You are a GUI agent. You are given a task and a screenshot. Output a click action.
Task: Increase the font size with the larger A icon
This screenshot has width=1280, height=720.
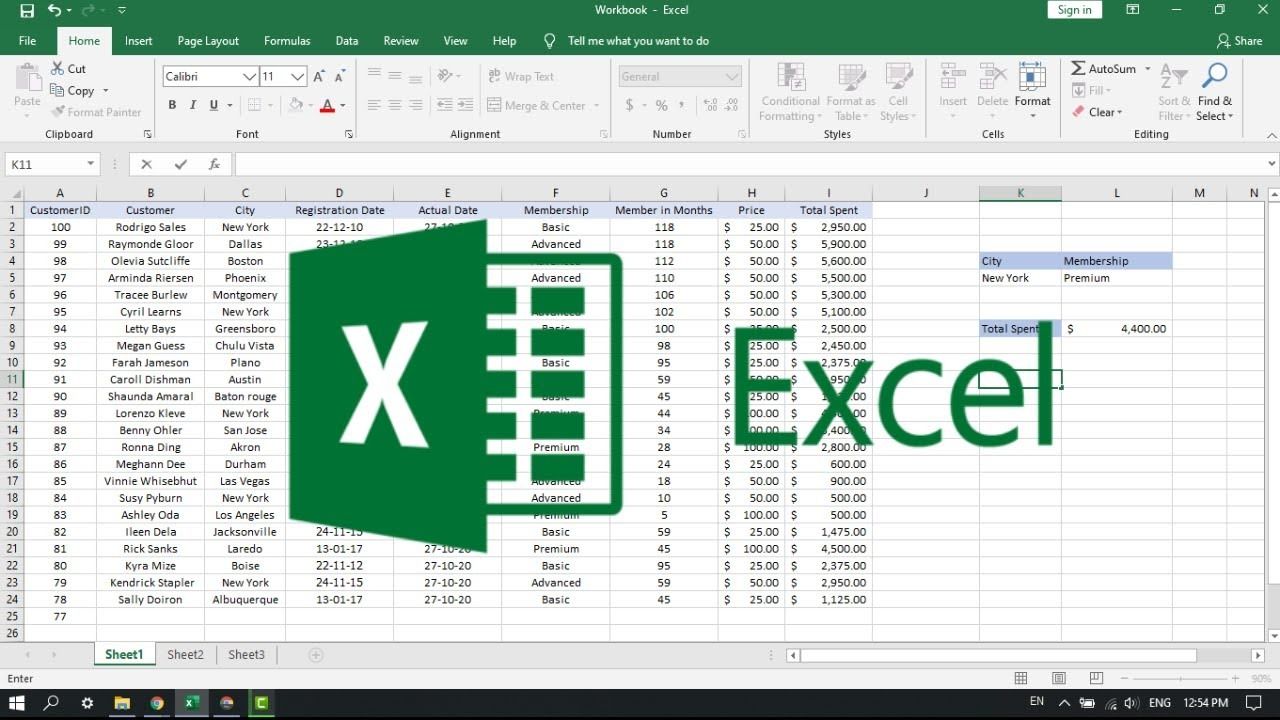click(x=319, y=77)
